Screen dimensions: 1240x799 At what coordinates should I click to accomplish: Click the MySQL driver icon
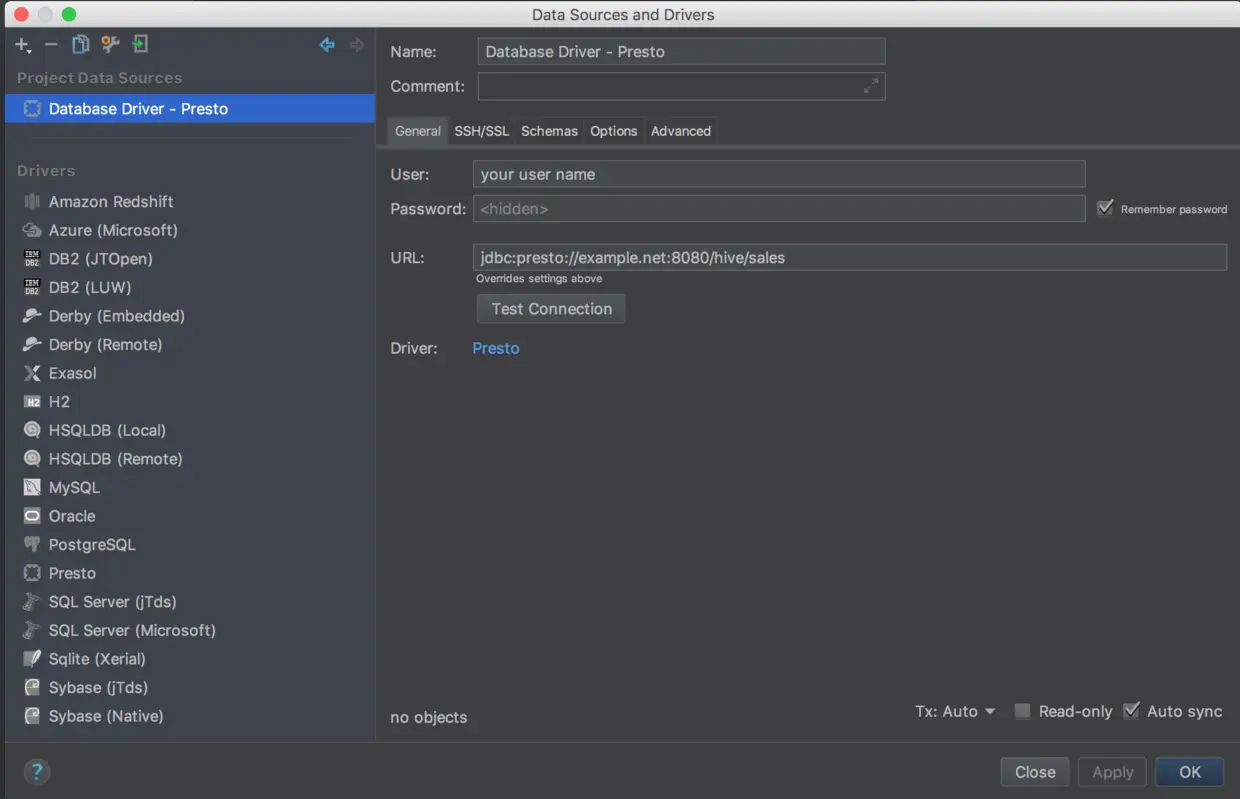pos(32,488)
